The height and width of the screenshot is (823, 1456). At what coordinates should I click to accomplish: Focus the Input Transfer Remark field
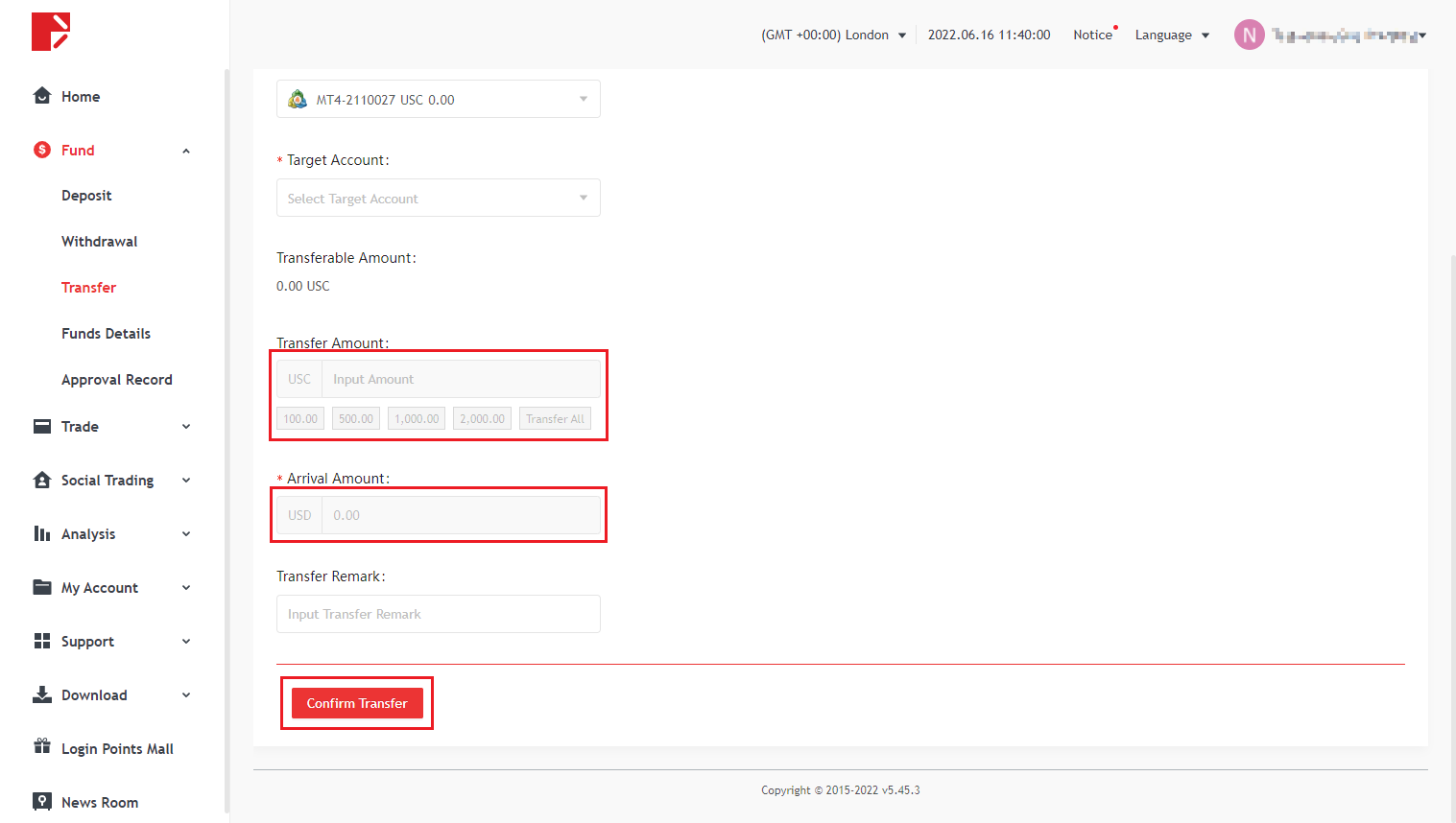(x=438, y=614)
